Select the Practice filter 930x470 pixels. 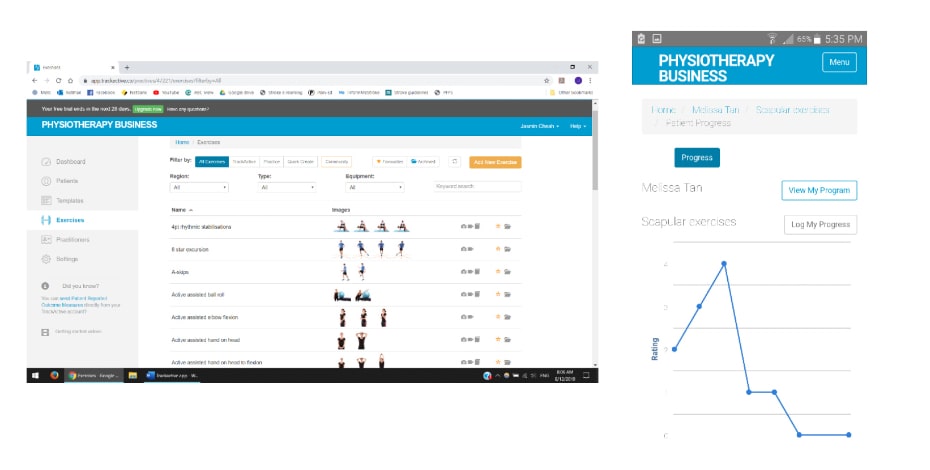(272, 161)
